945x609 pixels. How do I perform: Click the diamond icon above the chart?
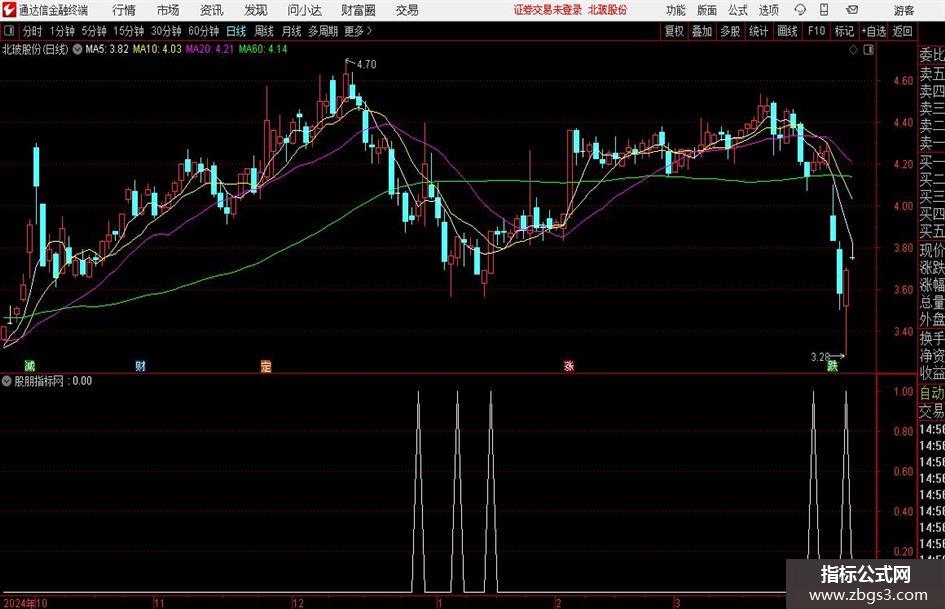853,50
